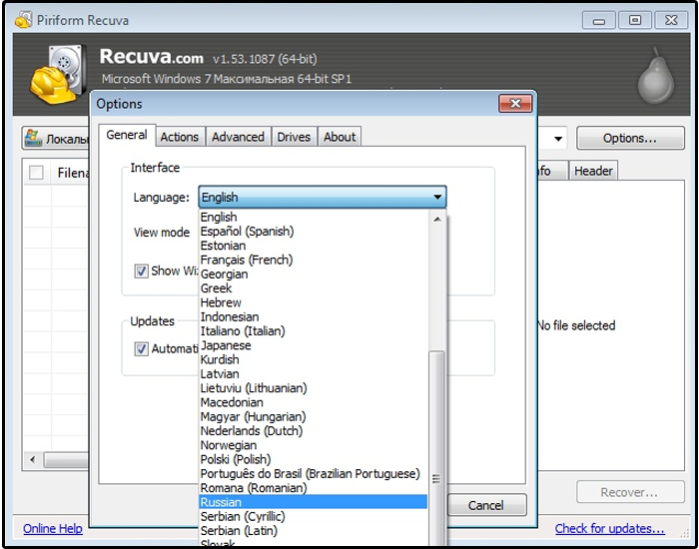Open the Header tab in main window
699x549 pixels.
click(x=593, y=171)
